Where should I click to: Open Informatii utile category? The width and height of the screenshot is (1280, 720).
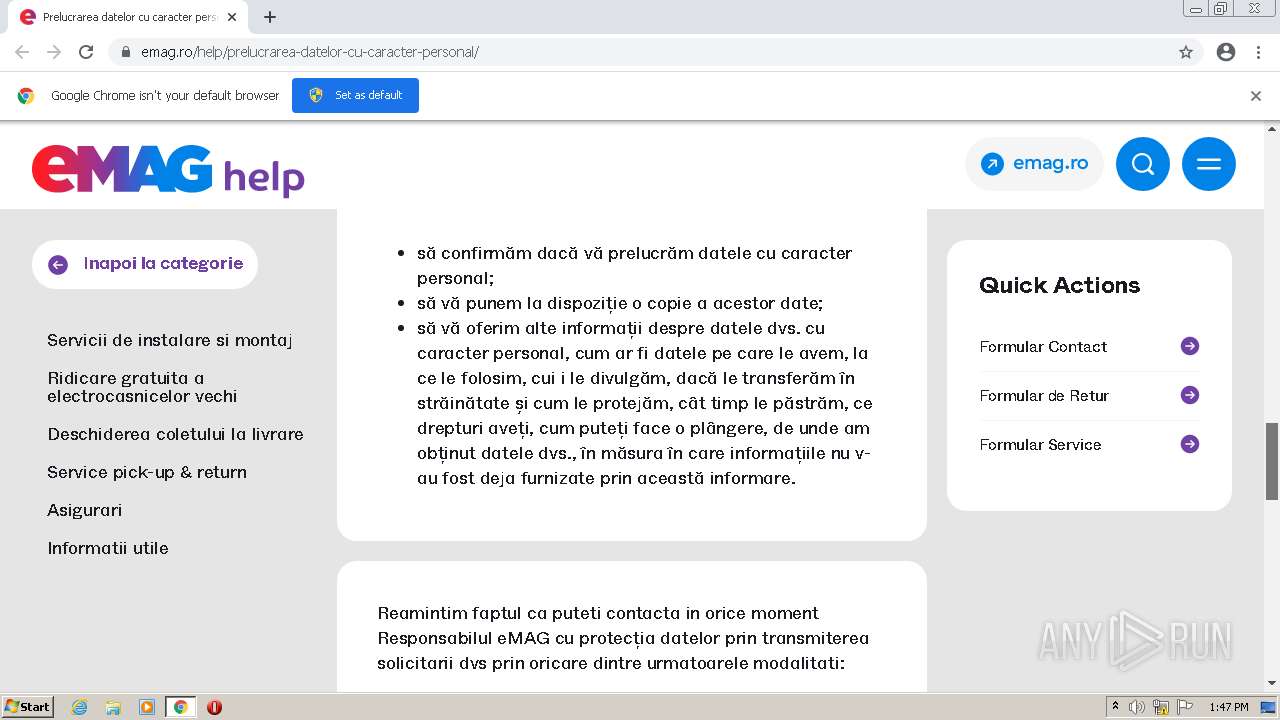point(108,548)
